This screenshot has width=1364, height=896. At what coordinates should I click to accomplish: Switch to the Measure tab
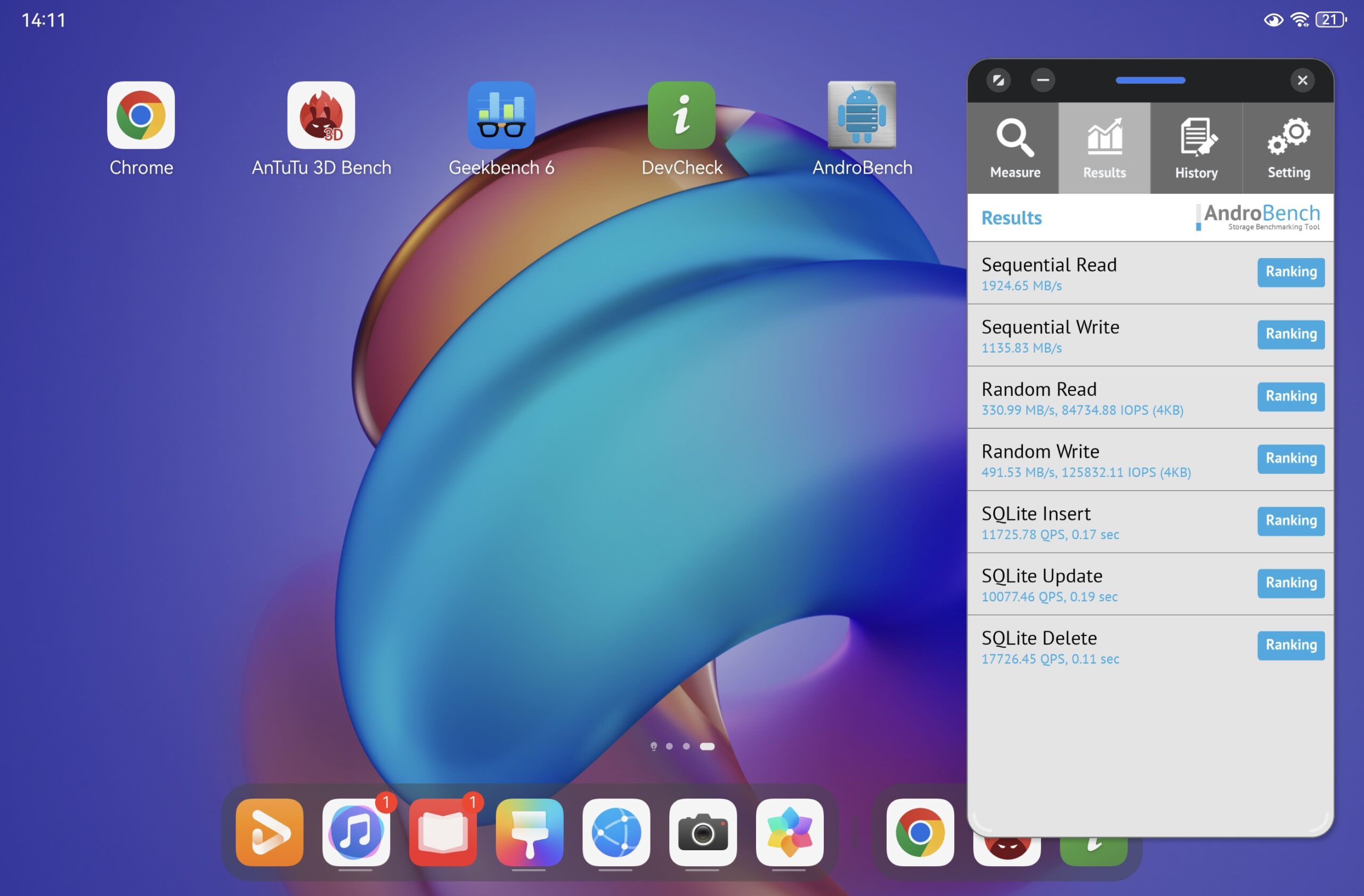point(1013,149)
